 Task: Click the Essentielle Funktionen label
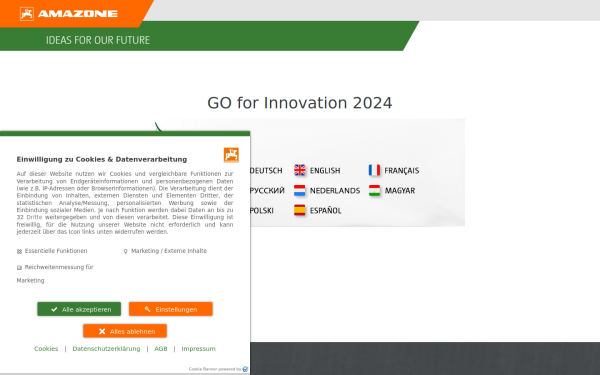pos(56,251)
